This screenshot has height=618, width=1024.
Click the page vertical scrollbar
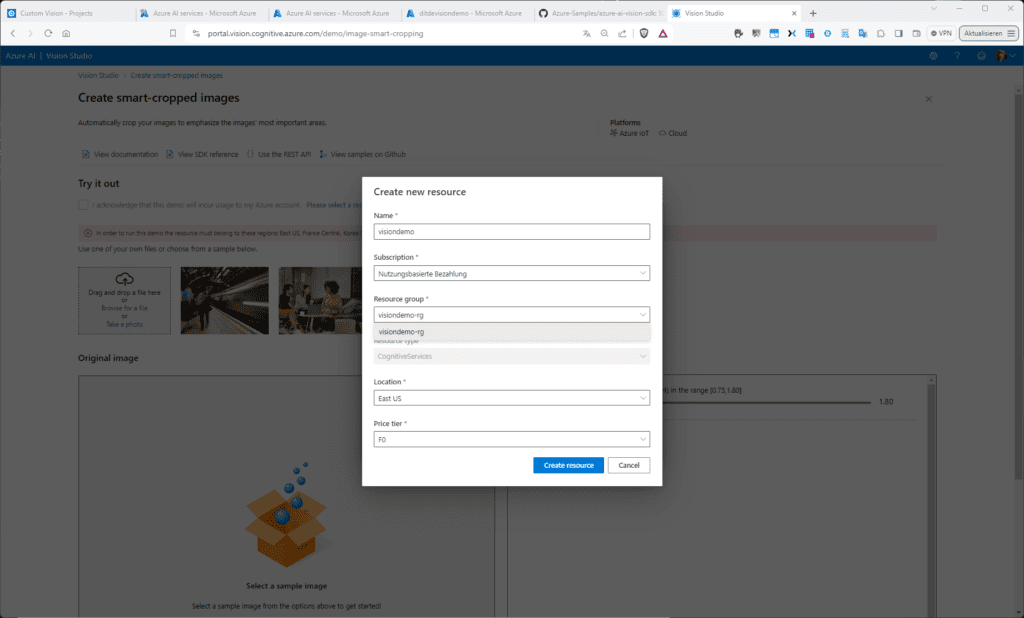tap(1018, 287)
